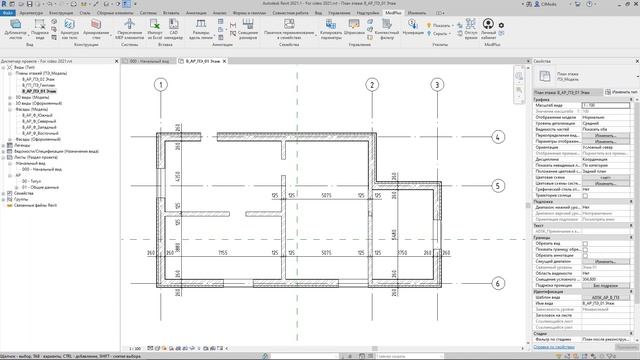Screen dimensions: 640x360
Task: Expand 3D виды (Модель) node
Action: tap(10, 98)
